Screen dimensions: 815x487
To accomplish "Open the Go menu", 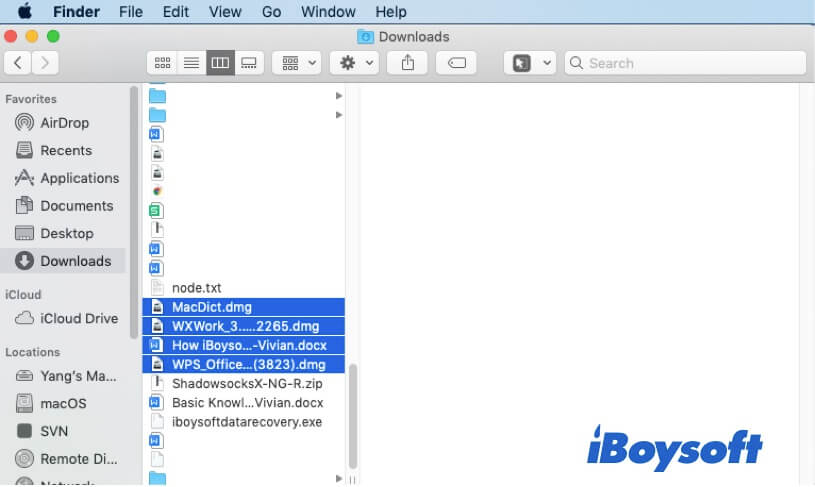I will (x=271, y=12).
